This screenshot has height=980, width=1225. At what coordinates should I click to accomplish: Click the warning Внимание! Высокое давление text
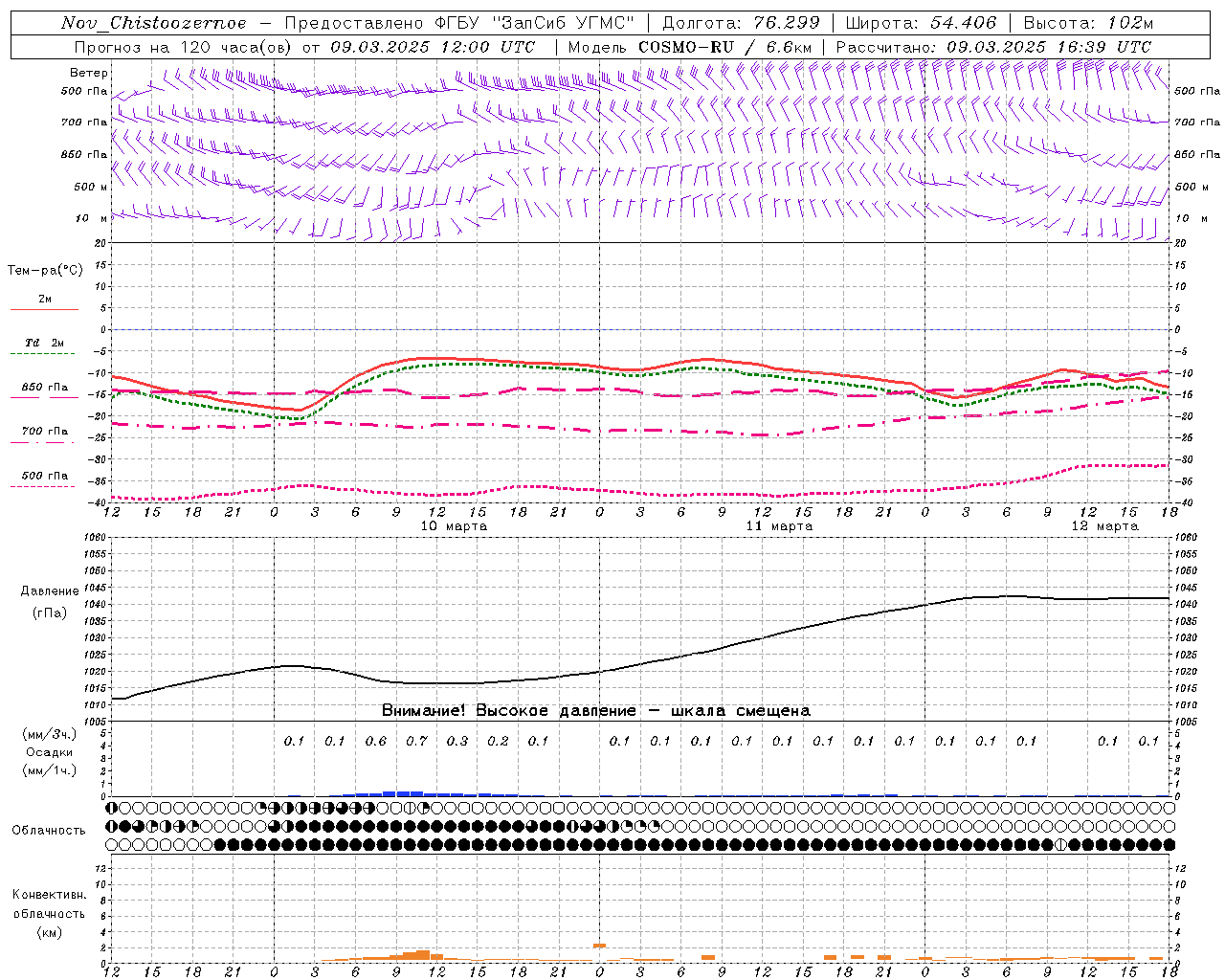pyautogui.click(x=508, y=711)
